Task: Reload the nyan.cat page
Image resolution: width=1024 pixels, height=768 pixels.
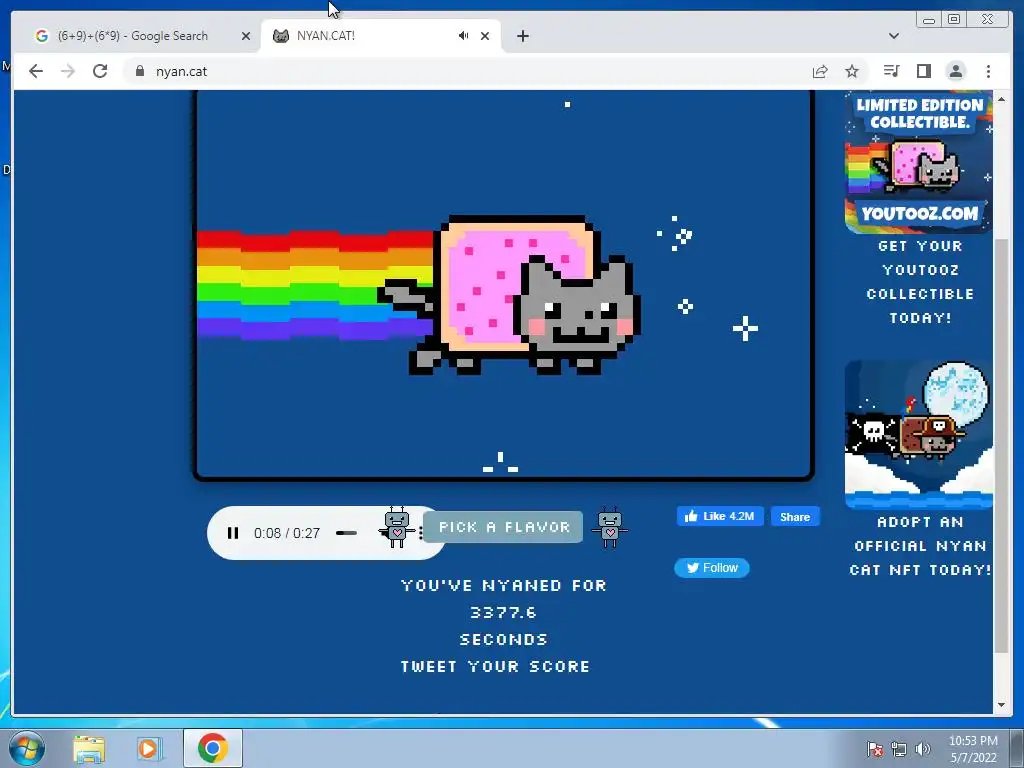Action: tap(100, 71)
